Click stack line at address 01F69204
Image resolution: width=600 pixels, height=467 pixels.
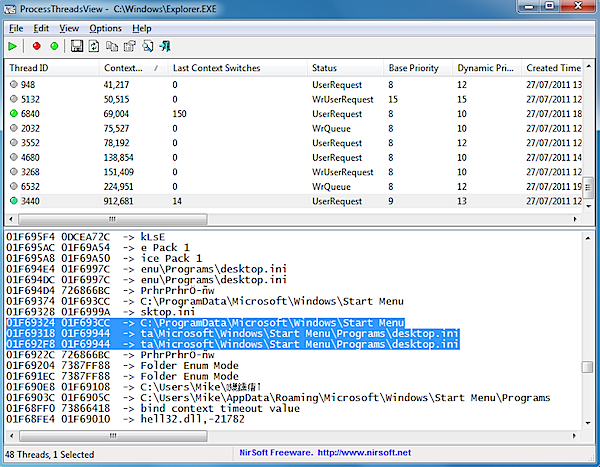(122, 366)
